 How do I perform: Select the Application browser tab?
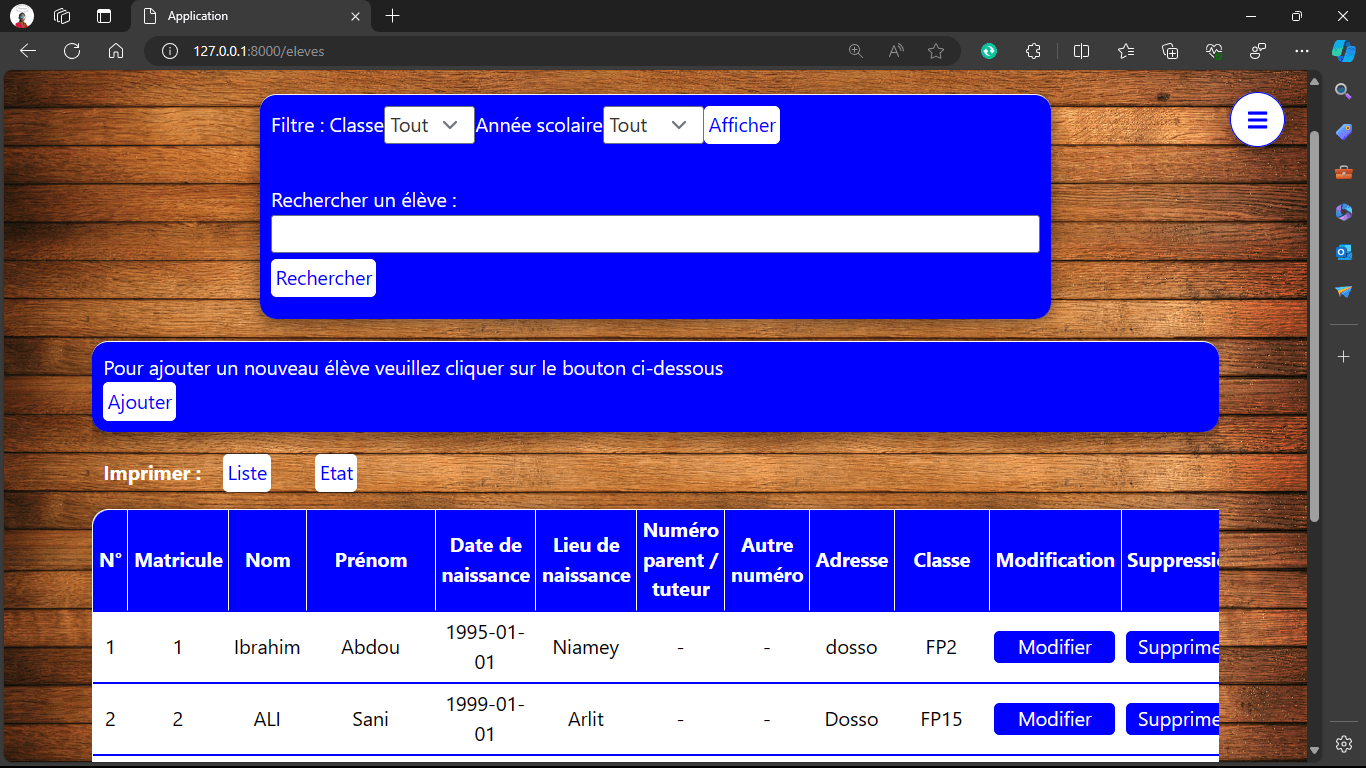click(x=250, y=16)
